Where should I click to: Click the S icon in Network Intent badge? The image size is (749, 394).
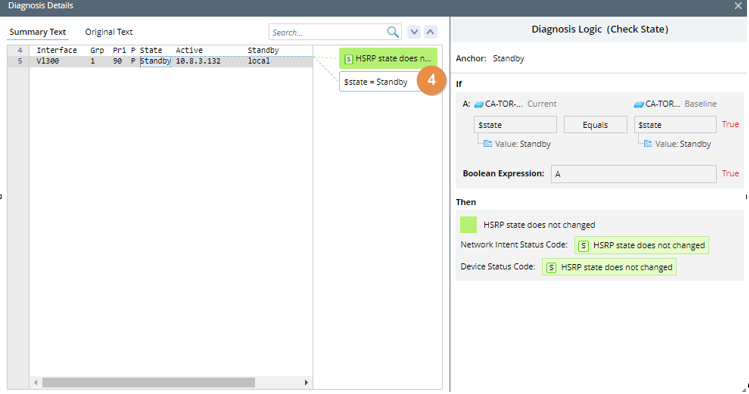pyautogui.click(x=583, y=245)
